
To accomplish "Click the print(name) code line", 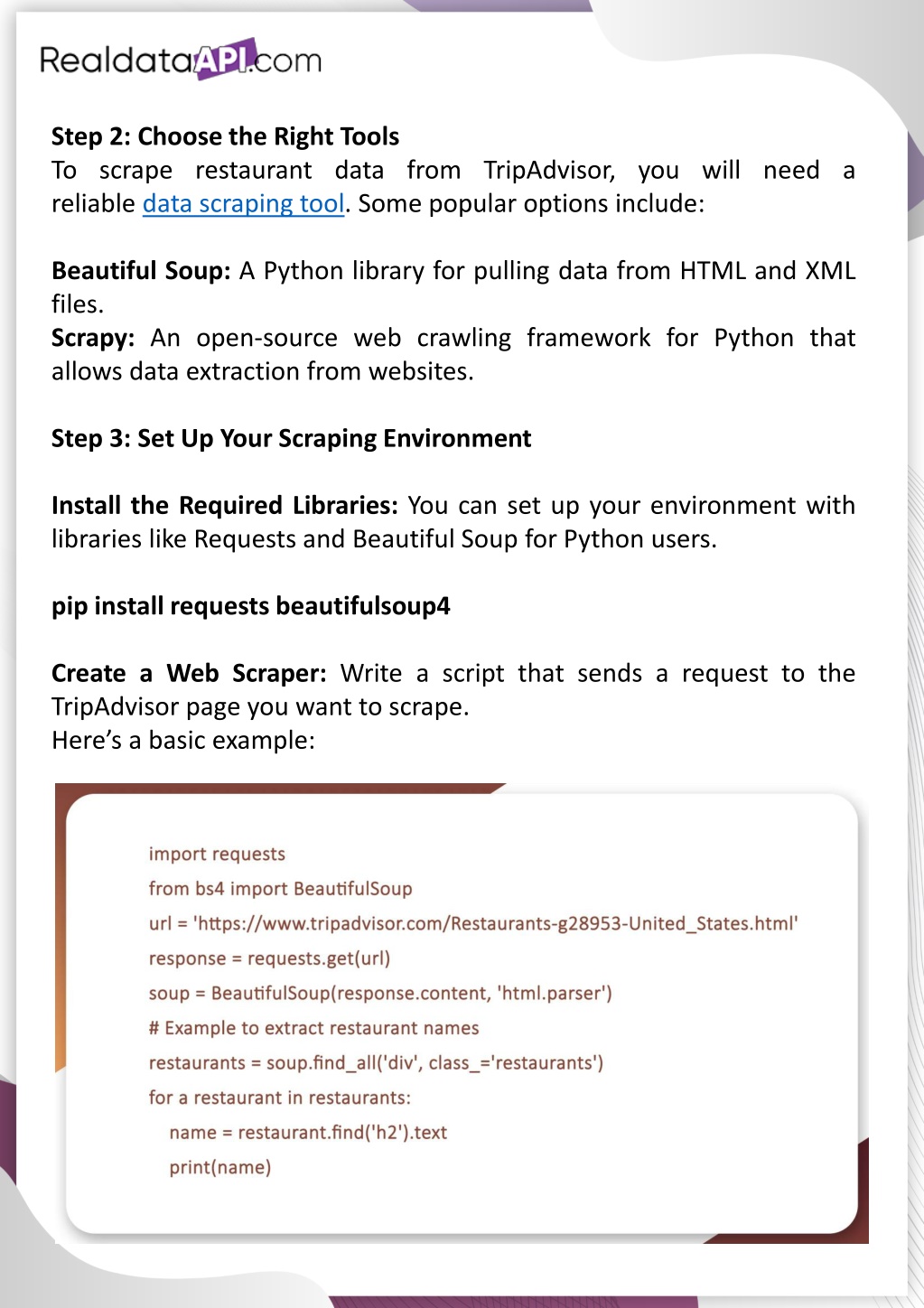I will coord(219,1167).
